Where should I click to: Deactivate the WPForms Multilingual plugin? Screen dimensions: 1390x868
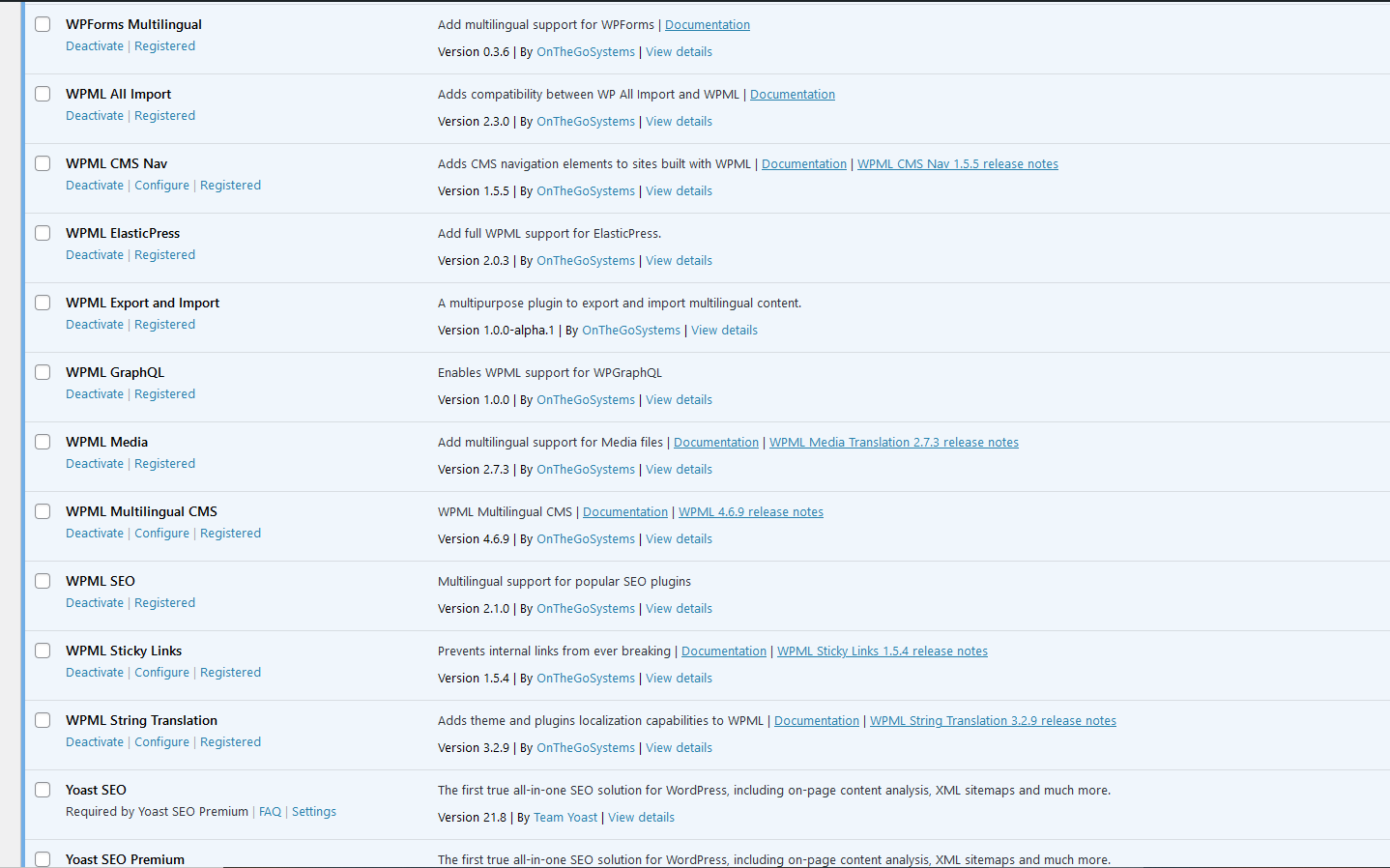[95, 46]
